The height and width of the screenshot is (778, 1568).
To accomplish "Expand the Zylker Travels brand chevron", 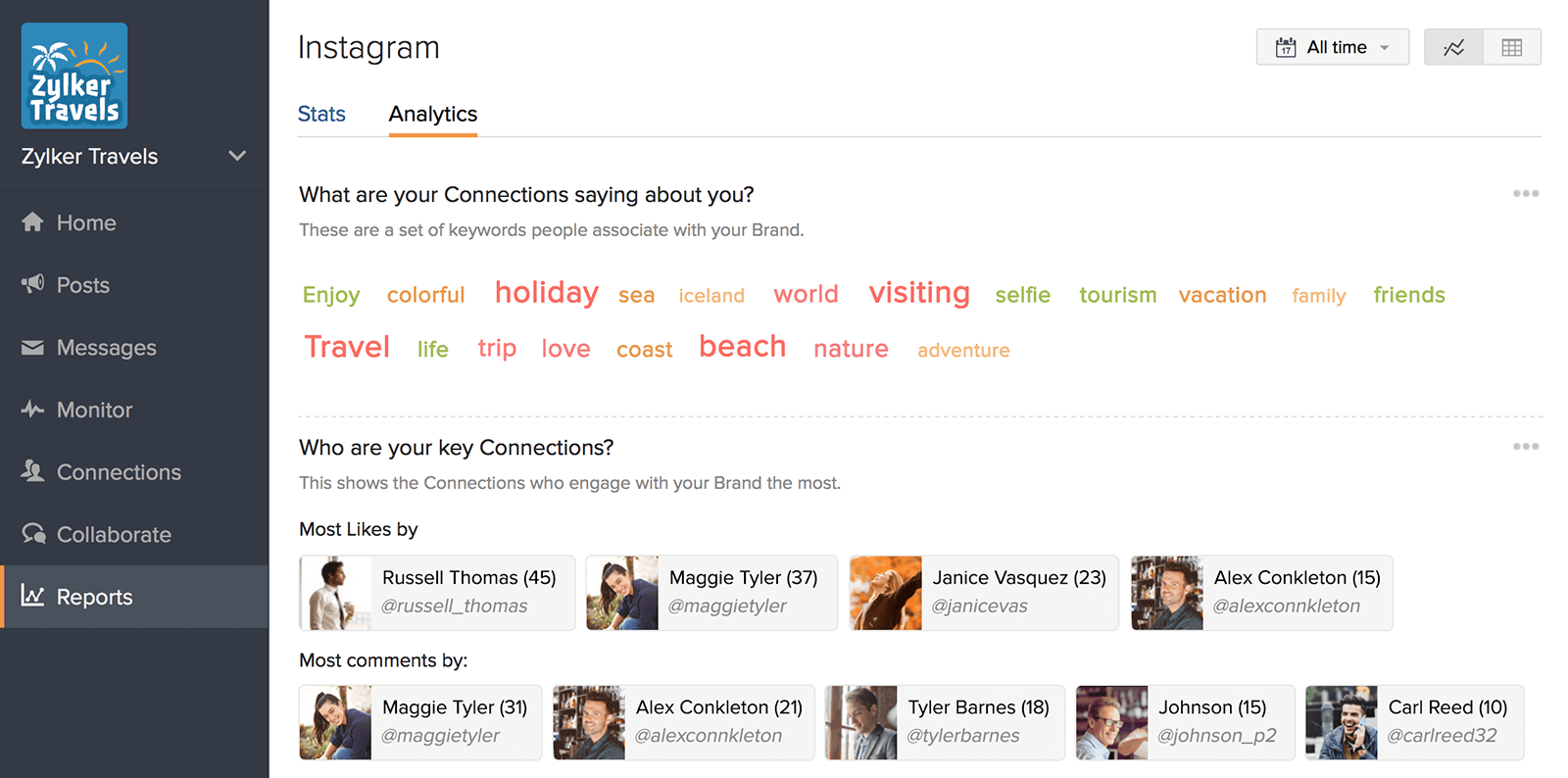I will coord(237,156).
